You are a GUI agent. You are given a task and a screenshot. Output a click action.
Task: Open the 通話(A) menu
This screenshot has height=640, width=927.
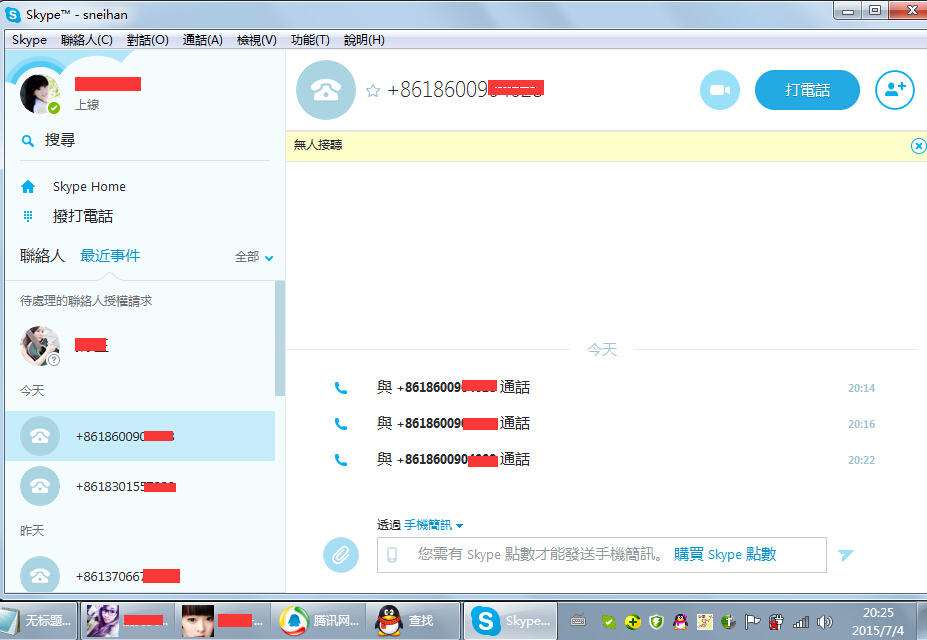(203, 40)
